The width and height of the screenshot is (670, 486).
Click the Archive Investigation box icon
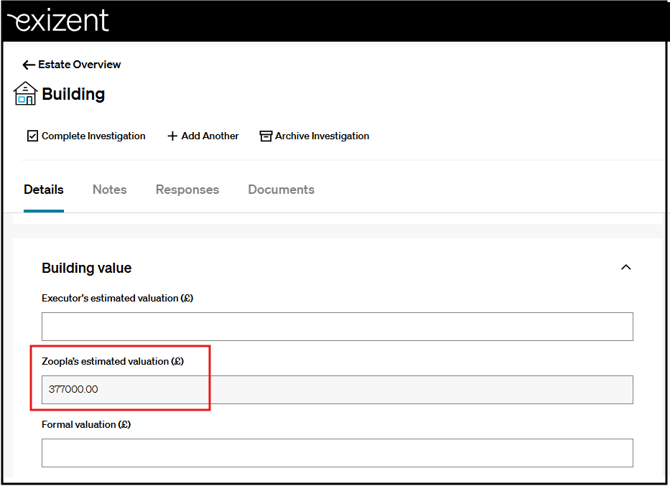pos(266,136)
